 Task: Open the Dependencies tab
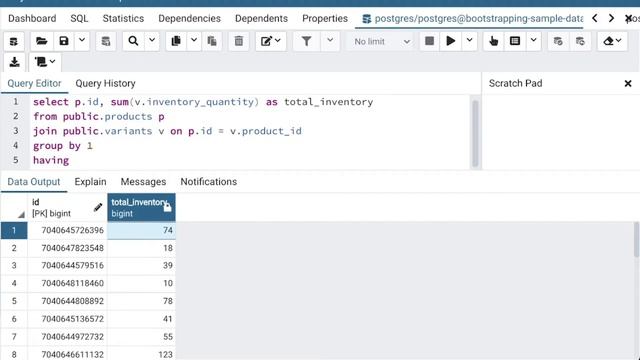pyautogui.click(x=189, y=18)
